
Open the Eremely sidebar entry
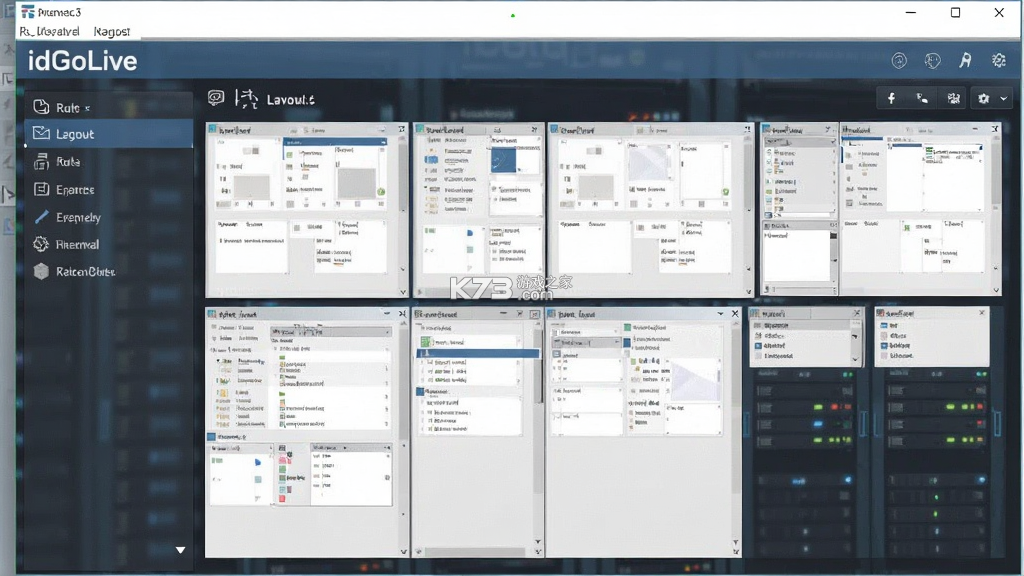click(109, 217)
